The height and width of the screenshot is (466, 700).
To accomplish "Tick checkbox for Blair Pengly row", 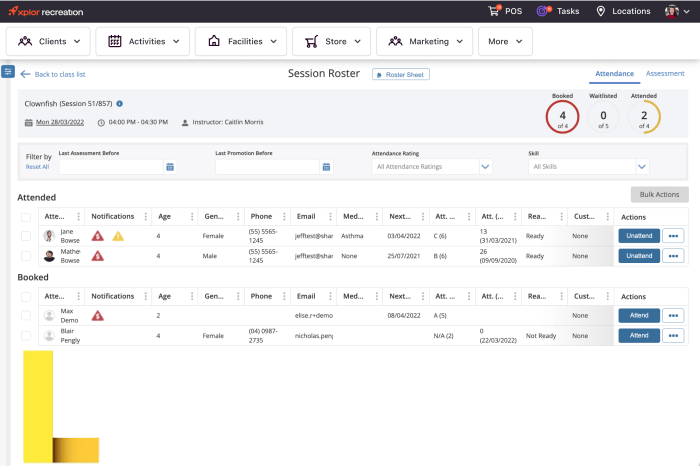I will click(x=26, y=335).
